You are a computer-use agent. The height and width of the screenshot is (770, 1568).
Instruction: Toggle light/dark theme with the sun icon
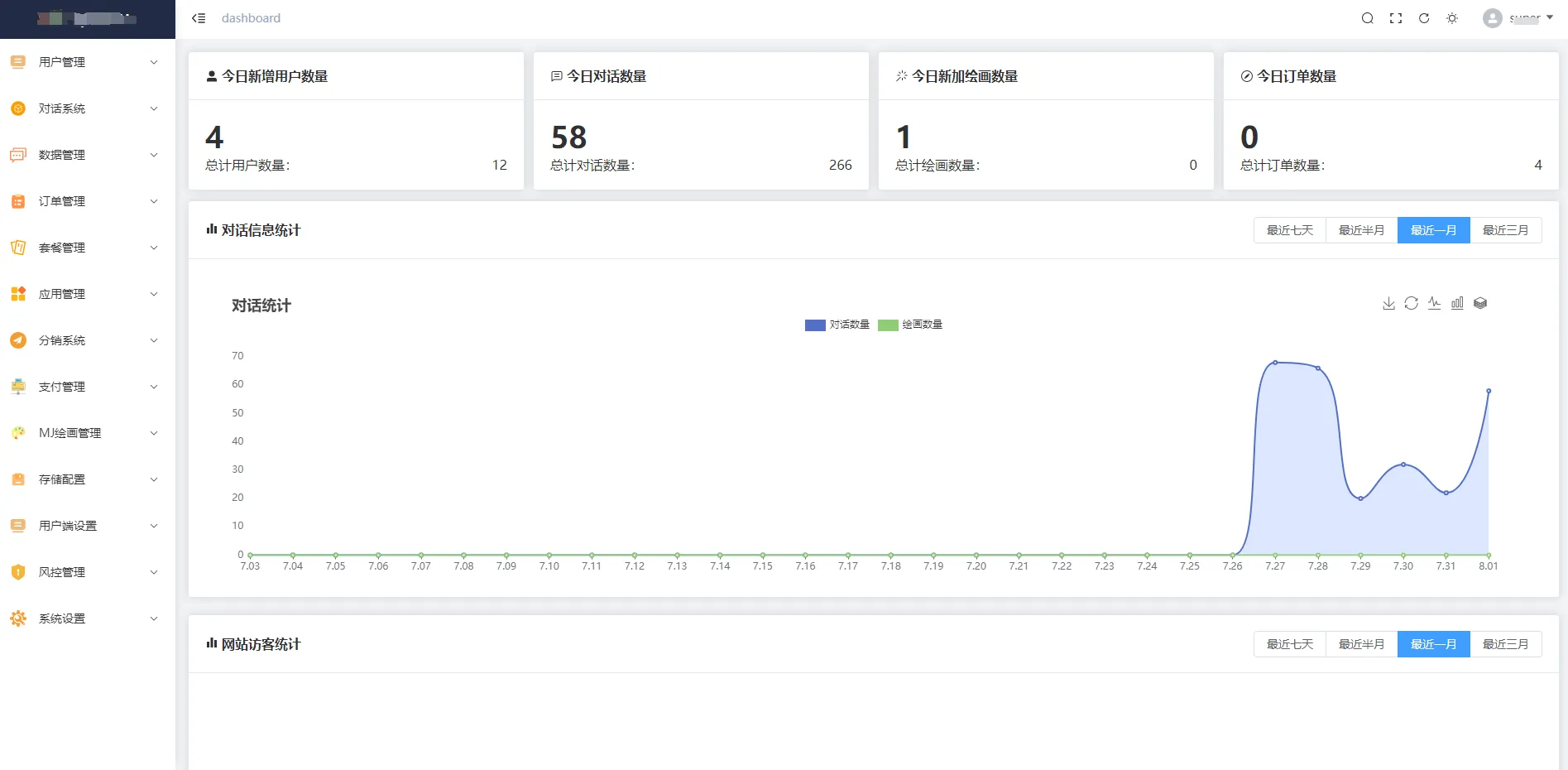pyautogui.click(x=1452, y=18)
